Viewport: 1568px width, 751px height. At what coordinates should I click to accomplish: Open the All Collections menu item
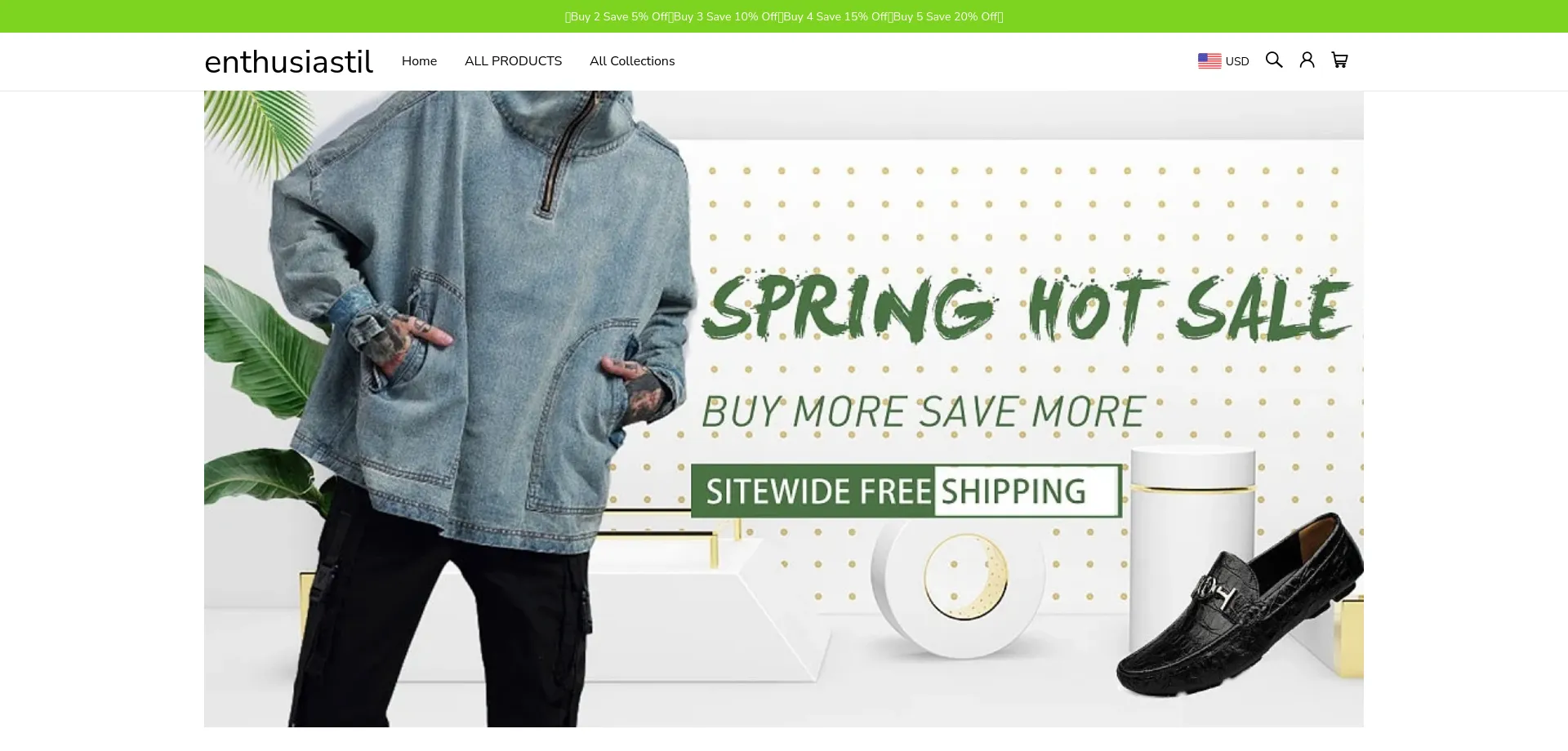point(632,61)
